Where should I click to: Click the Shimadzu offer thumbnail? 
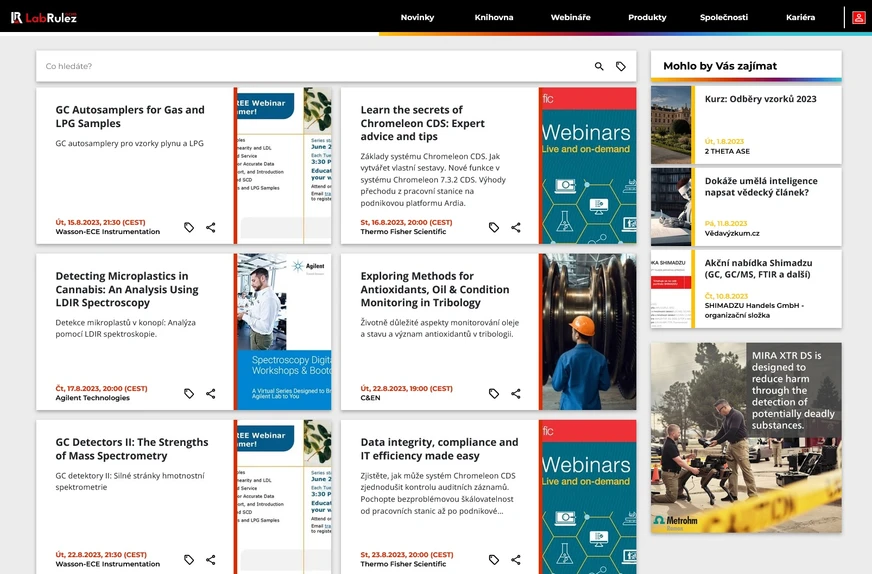tap(671, 289)
